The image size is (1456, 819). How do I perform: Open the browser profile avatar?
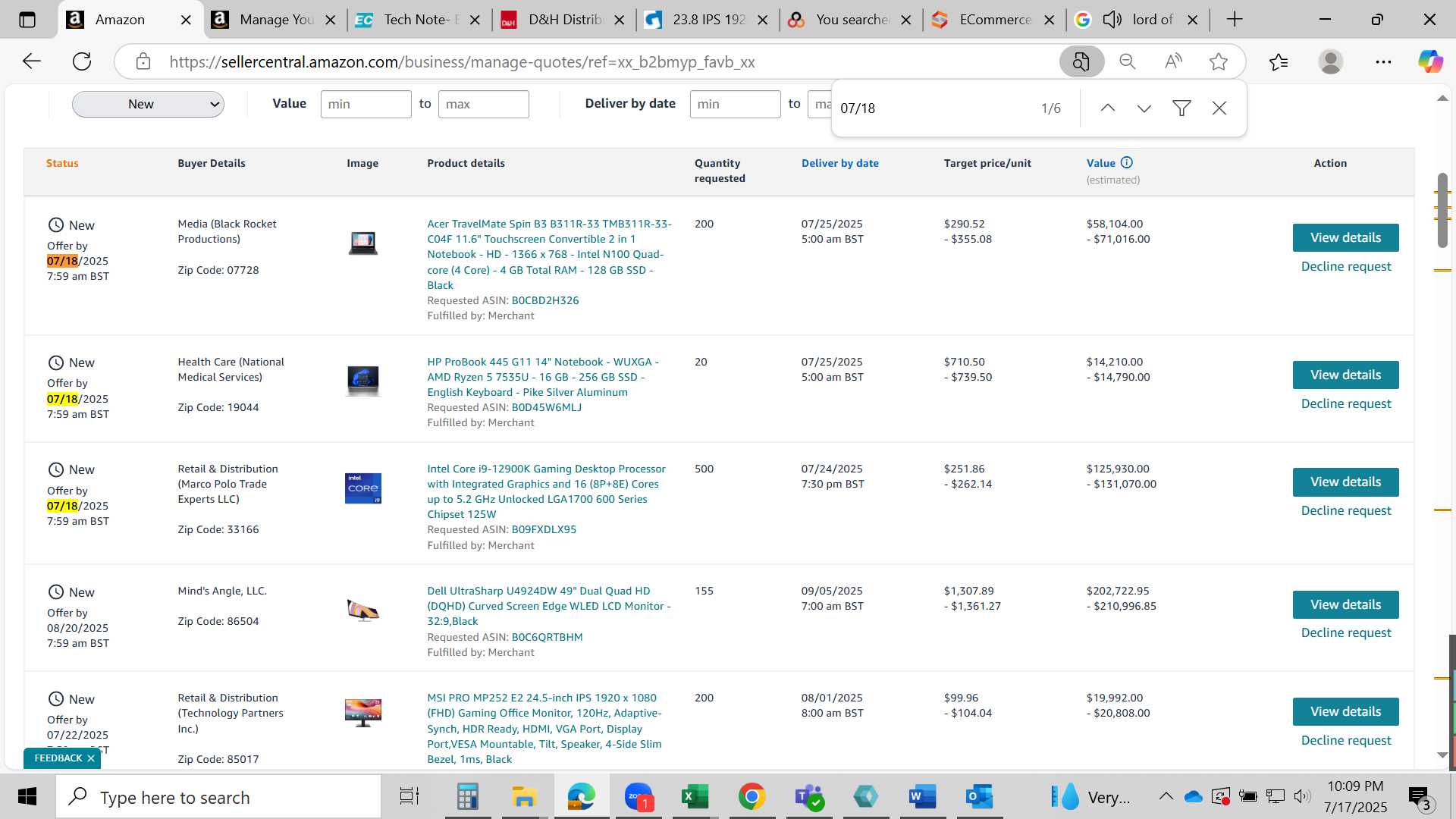pos(1331,61)
